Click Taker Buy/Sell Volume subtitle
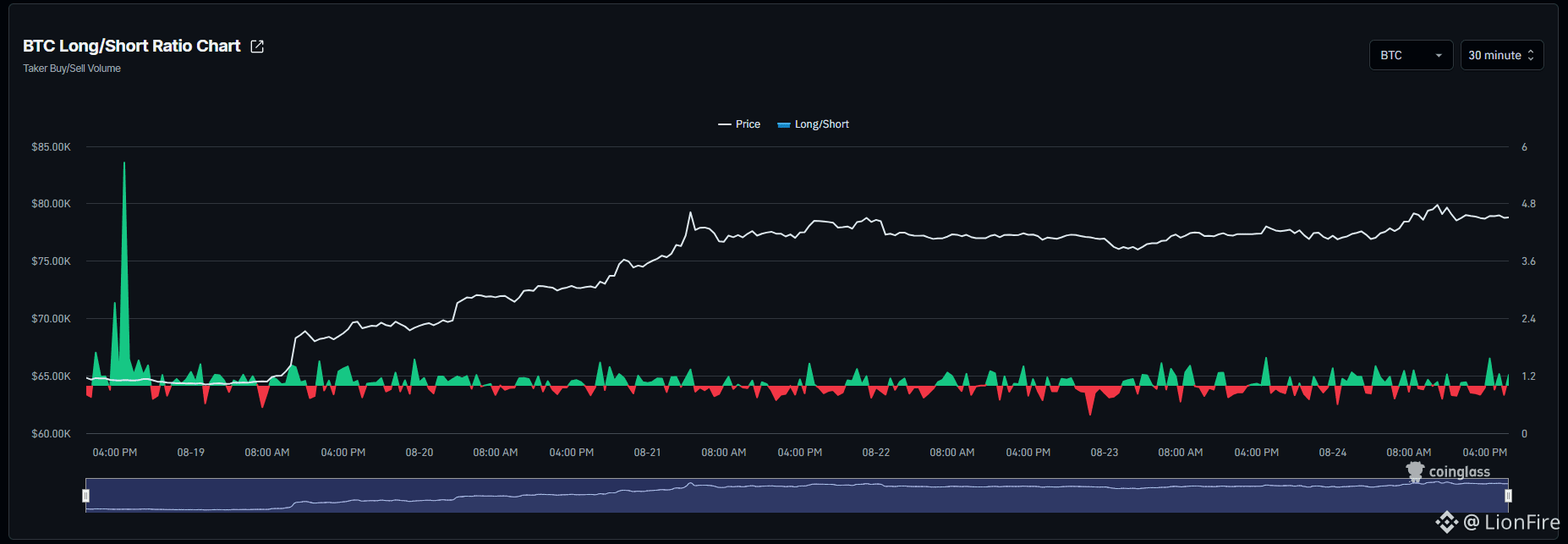This screenshot has width=1568, height=544. click(x=72, y=69)
